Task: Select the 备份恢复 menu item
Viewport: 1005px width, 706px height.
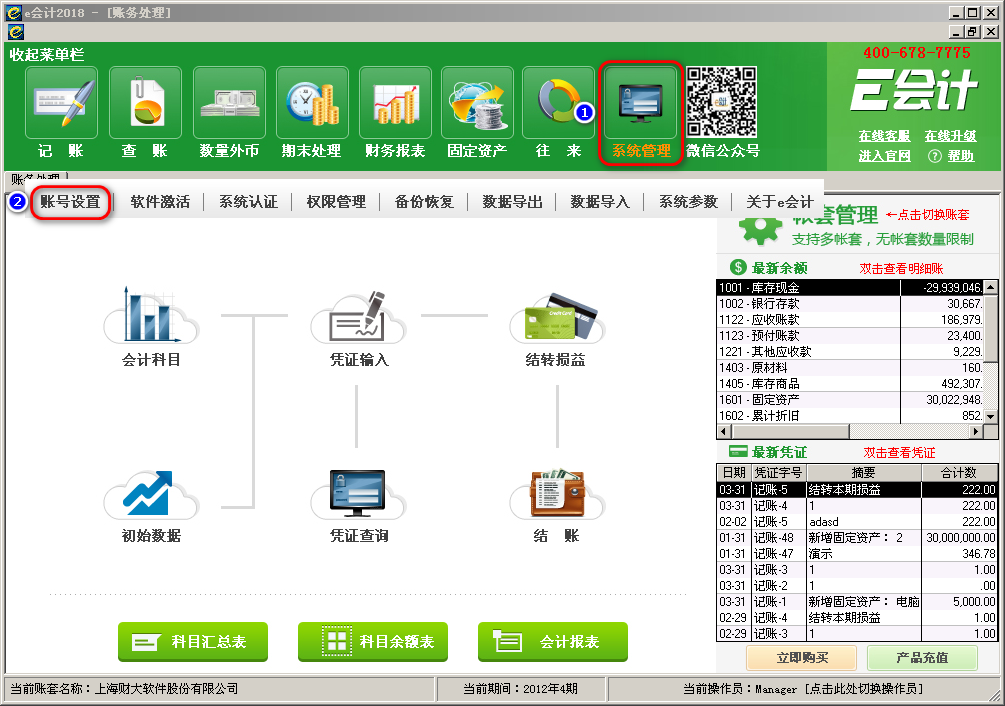Action: click(x=424, y=202)
